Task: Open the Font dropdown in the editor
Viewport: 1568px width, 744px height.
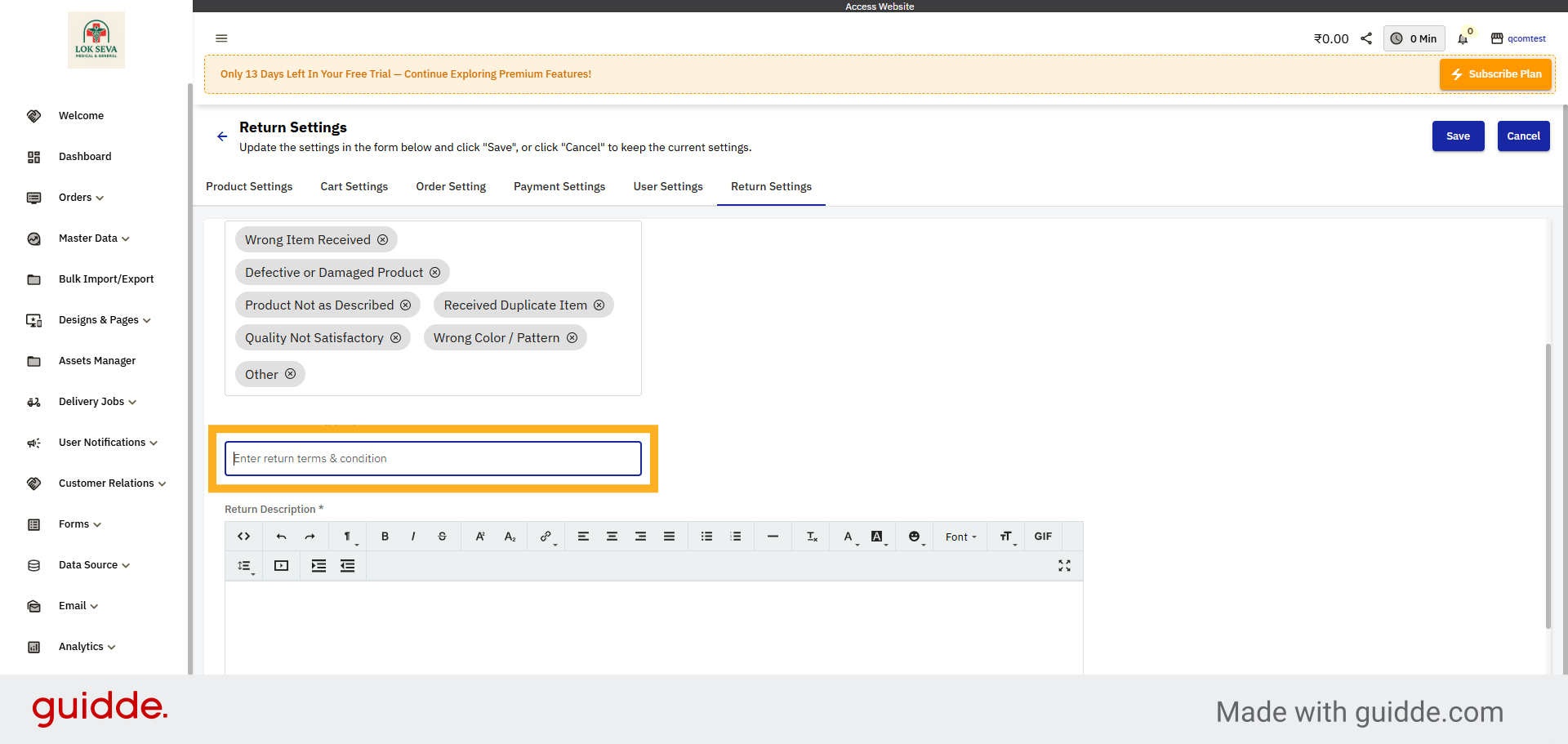Action: (960, 537)
